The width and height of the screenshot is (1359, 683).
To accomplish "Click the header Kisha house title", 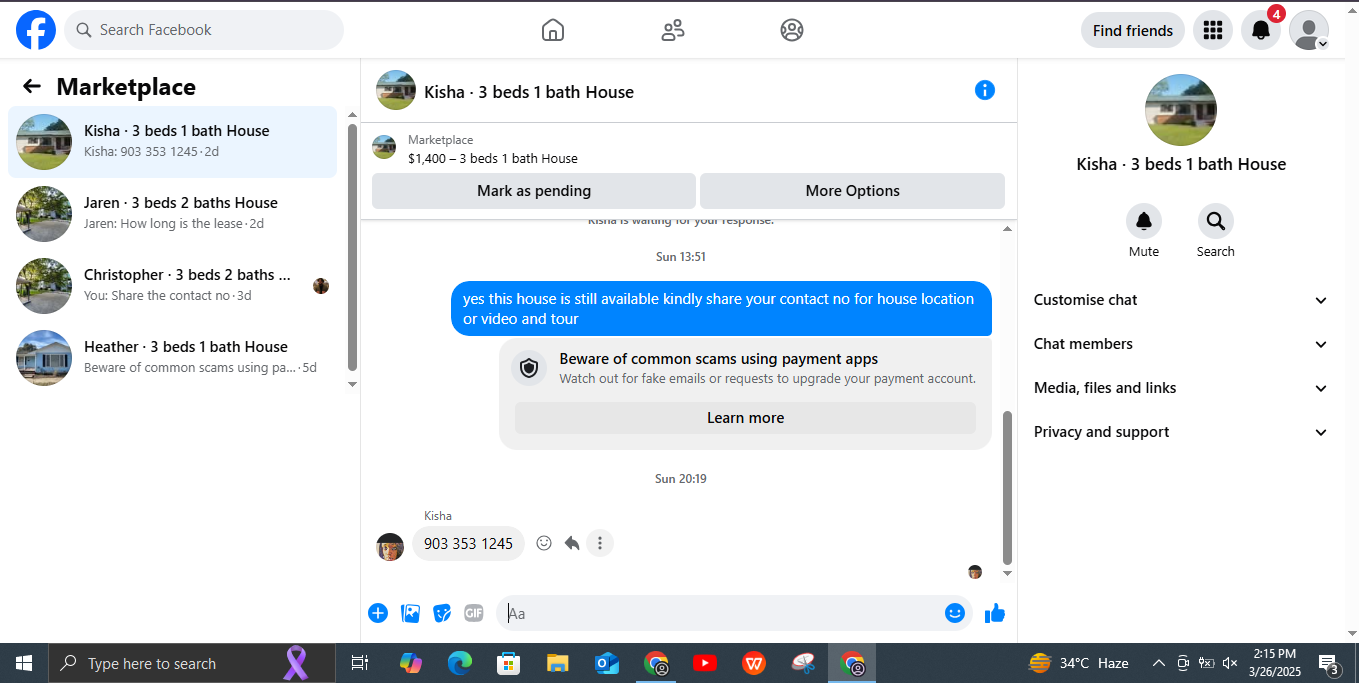I will coord(529,92).
